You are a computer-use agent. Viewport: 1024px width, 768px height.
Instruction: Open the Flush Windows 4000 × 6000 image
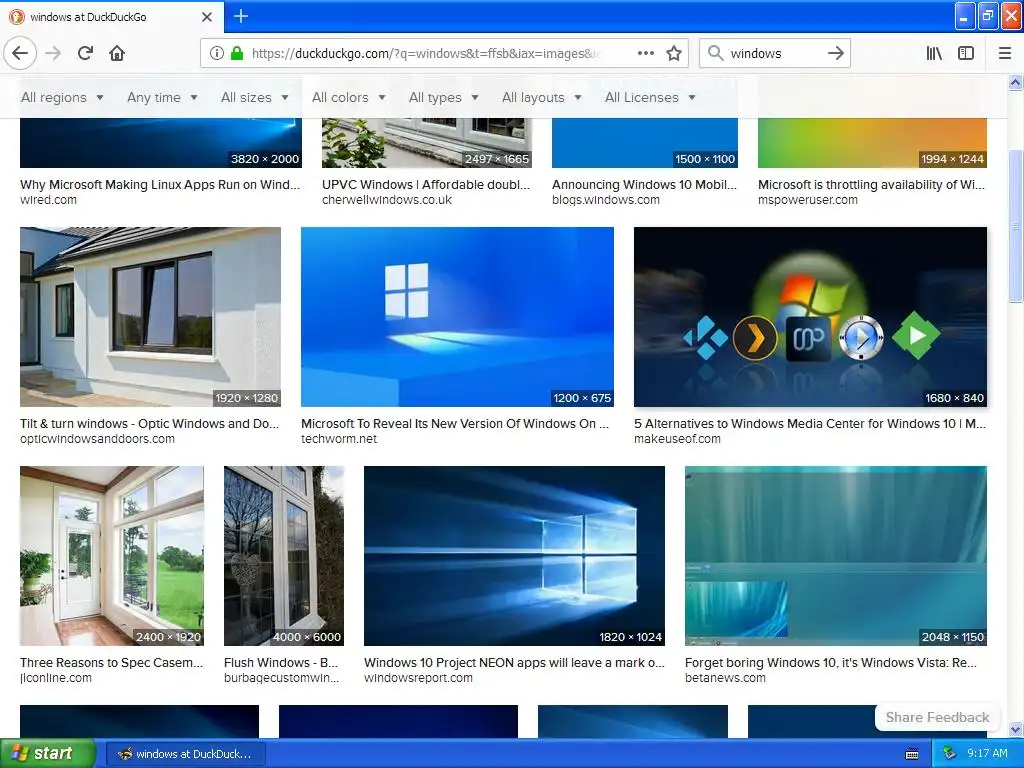[283, 556]
